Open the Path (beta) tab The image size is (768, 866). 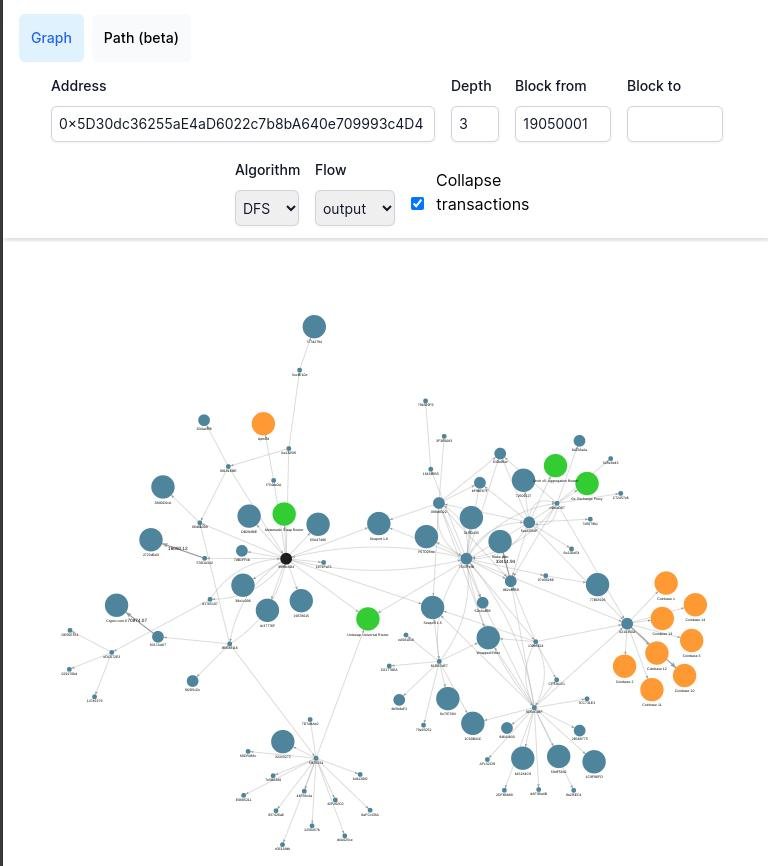141,38
